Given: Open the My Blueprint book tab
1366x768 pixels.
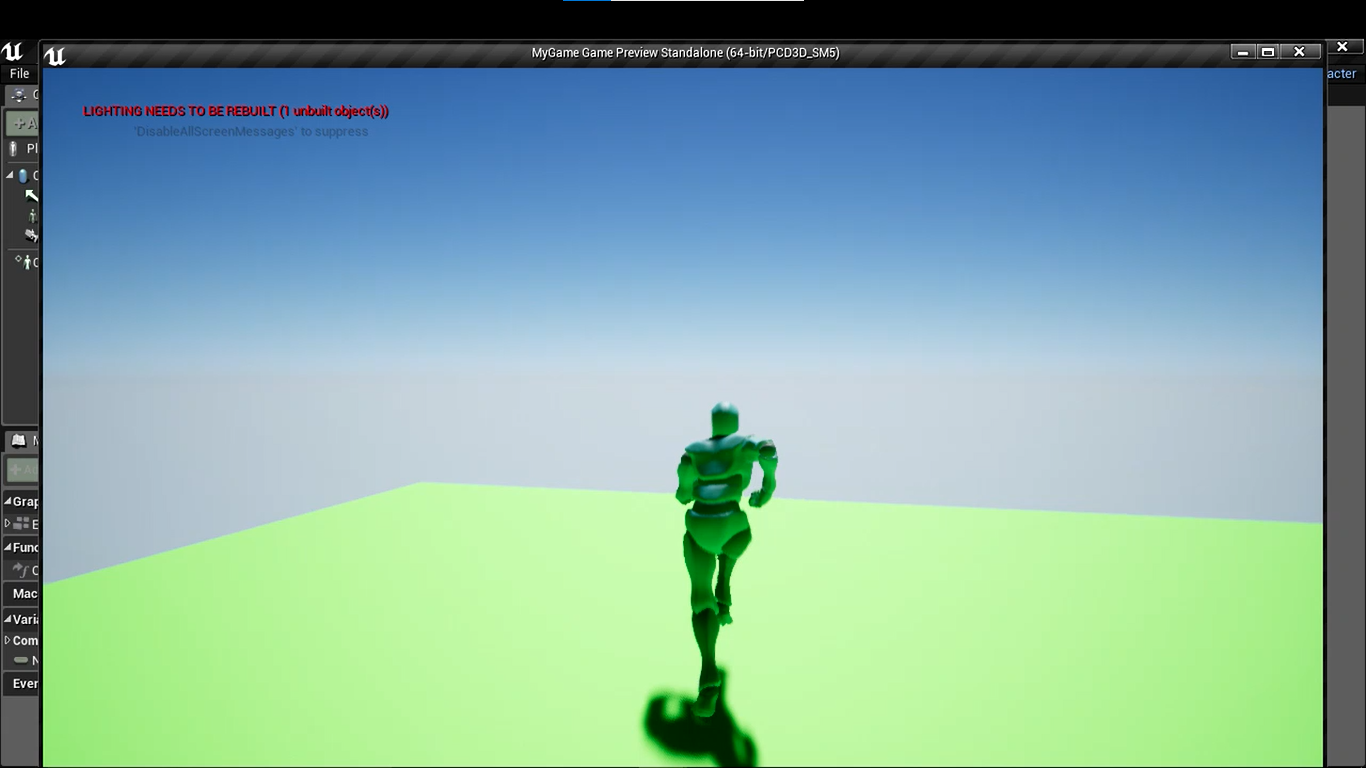Looking at the screenshot, I should click(19, 441).
